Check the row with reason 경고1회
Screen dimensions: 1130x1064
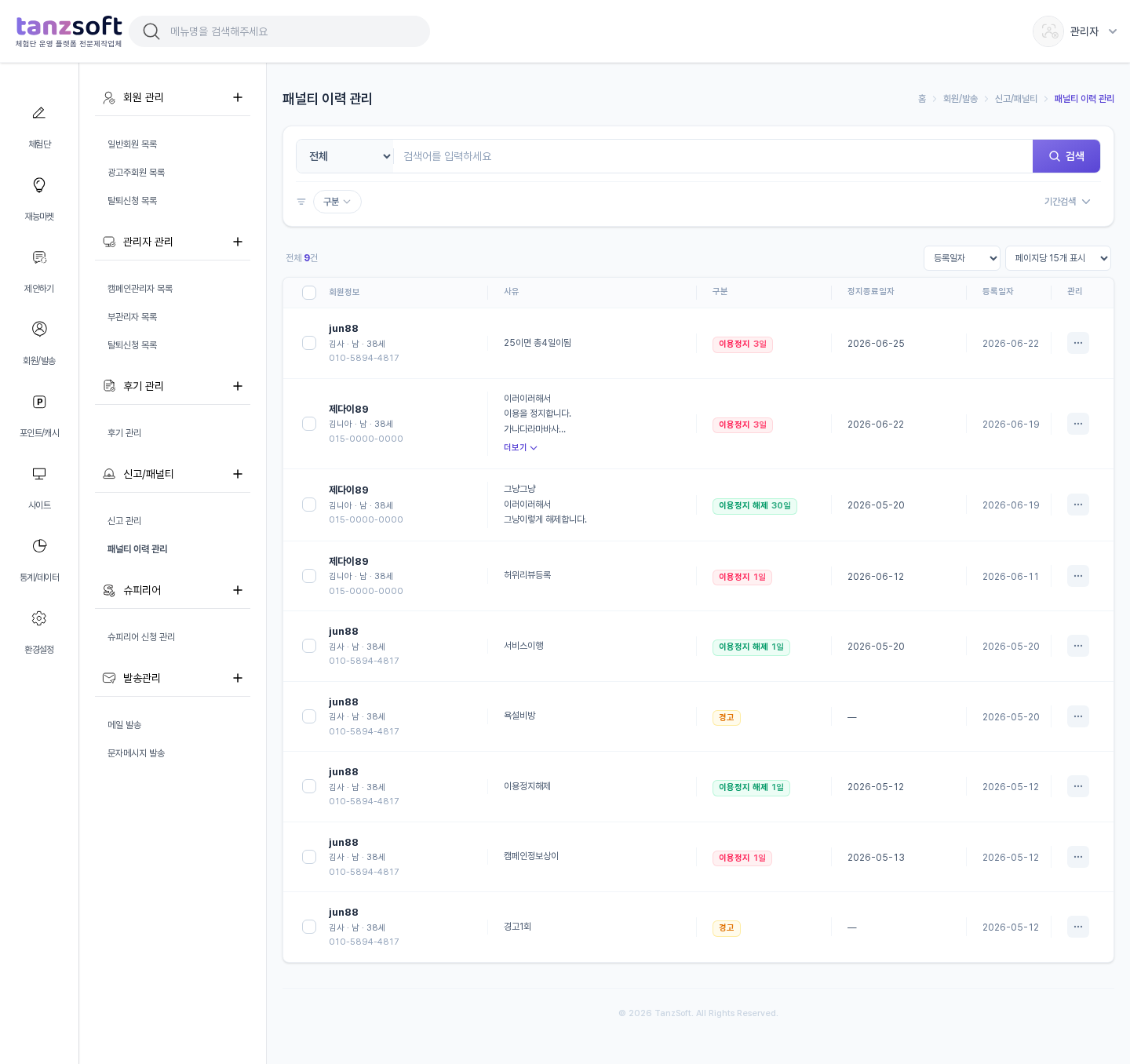click(x=309, y=927)
